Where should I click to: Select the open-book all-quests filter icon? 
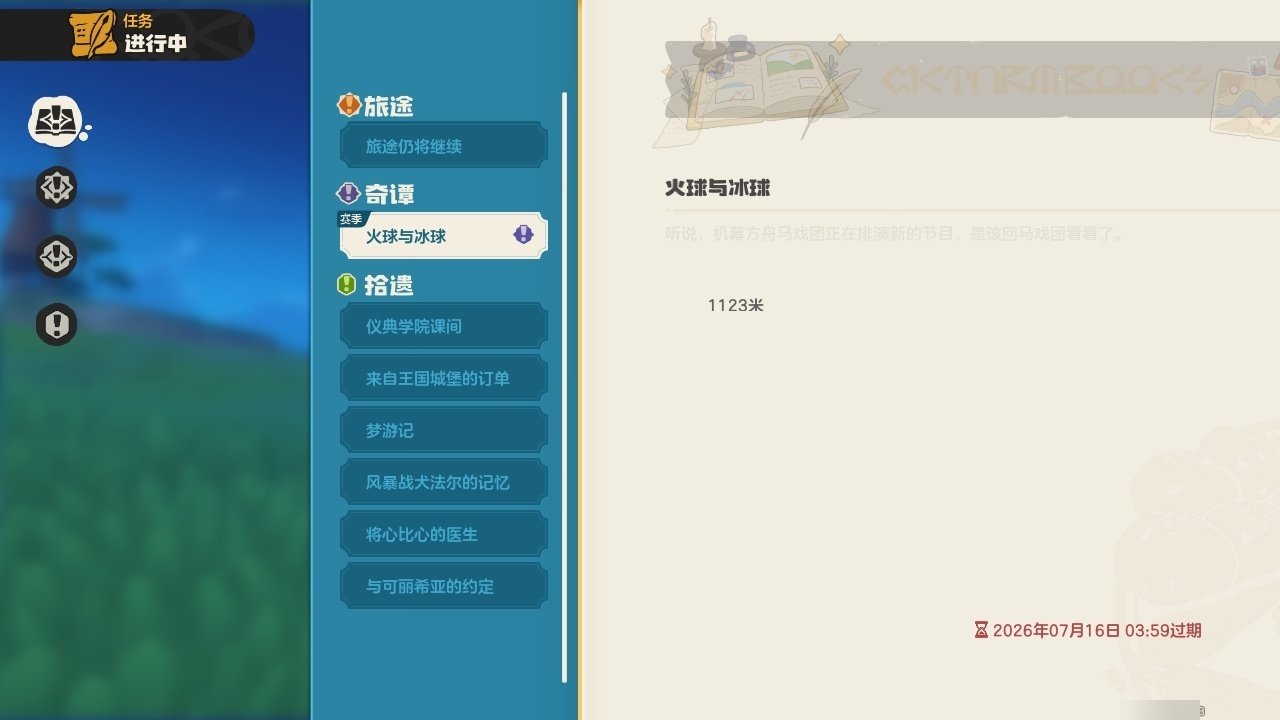point(55,121)
